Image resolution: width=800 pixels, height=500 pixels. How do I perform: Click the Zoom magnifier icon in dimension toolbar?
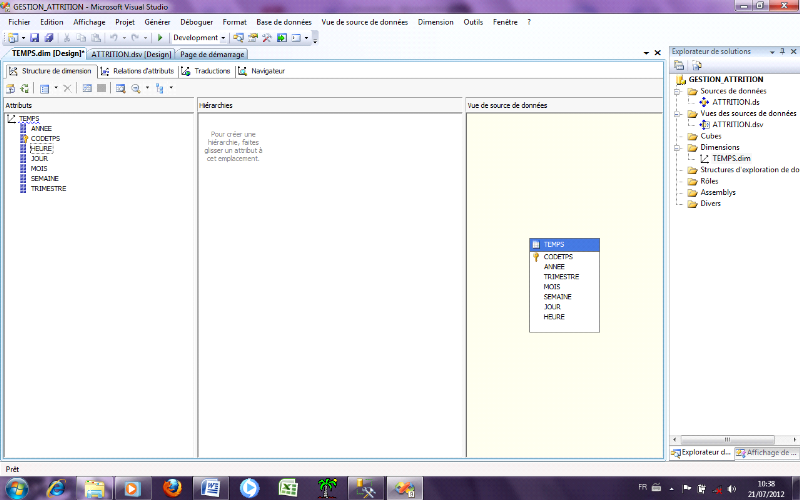pos(135,88)
